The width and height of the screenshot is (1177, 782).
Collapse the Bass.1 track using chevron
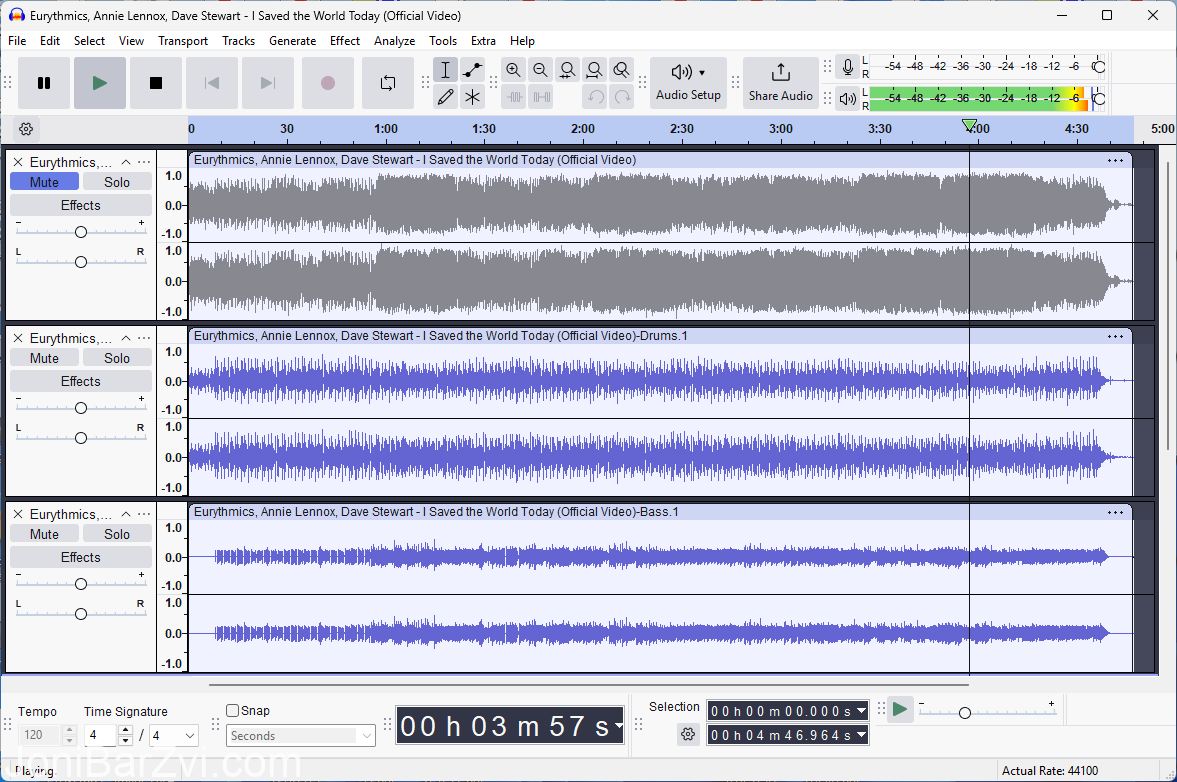[x=126, y=514]
